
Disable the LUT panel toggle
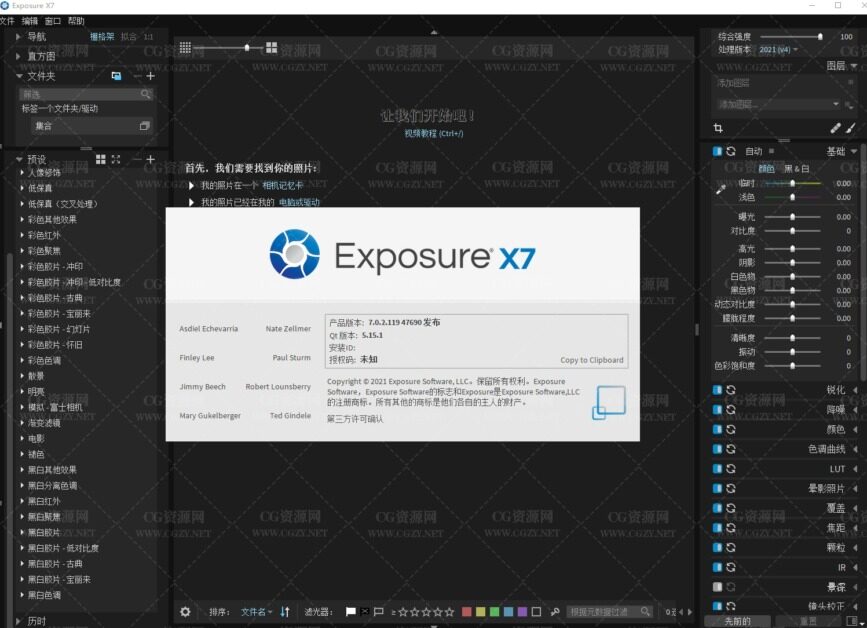(717, 469)
